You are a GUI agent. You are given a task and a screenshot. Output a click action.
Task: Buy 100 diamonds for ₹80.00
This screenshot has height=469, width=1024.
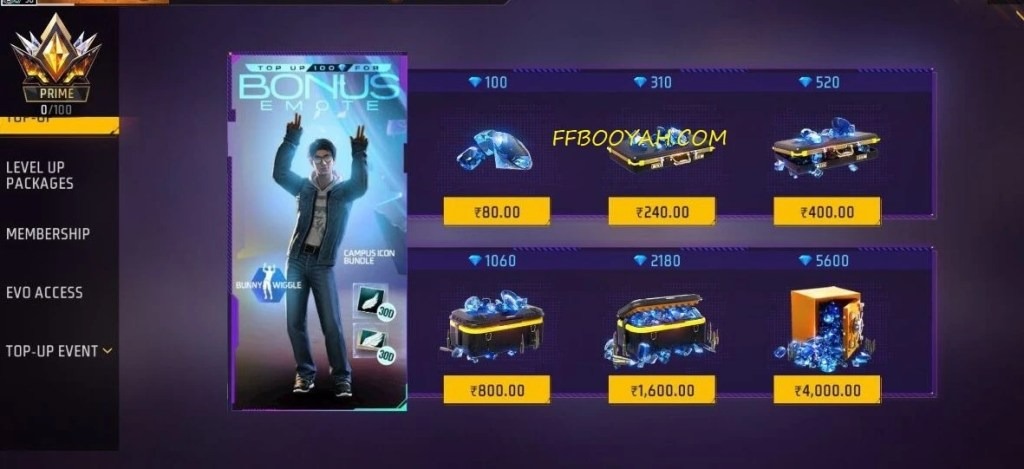(x=496, y=212)
